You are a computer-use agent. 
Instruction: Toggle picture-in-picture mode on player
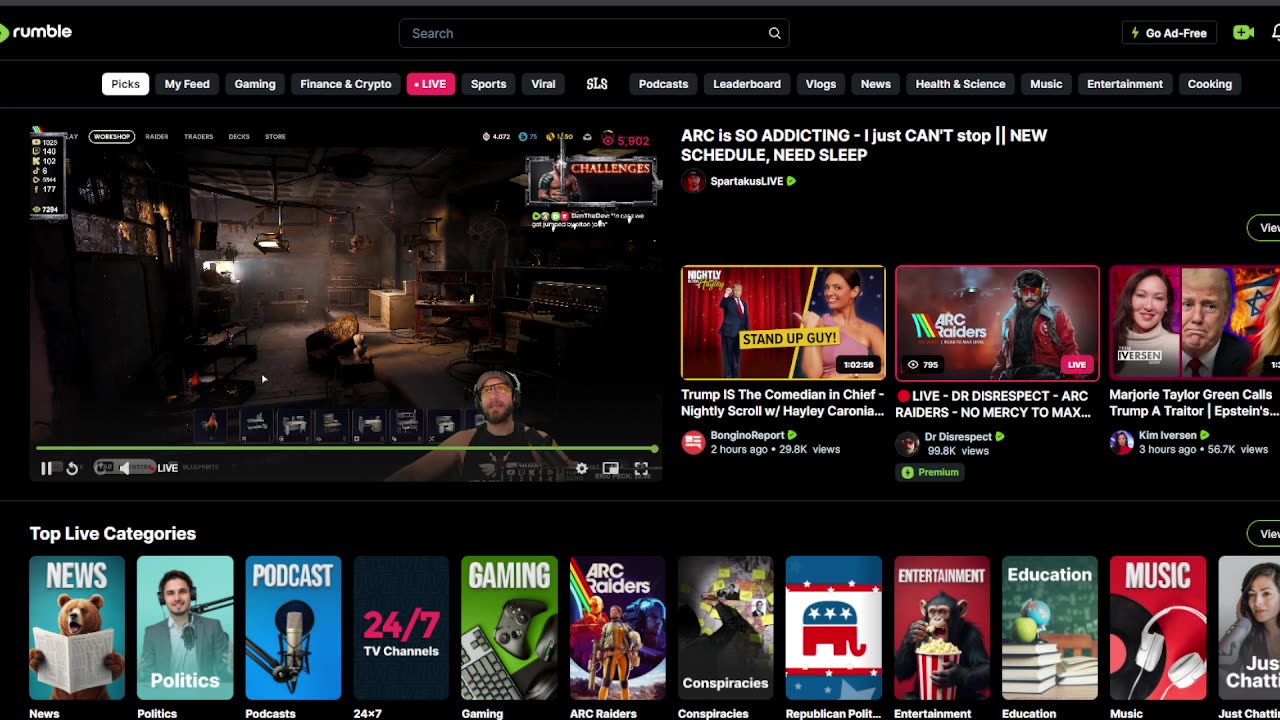click(610, 468)
